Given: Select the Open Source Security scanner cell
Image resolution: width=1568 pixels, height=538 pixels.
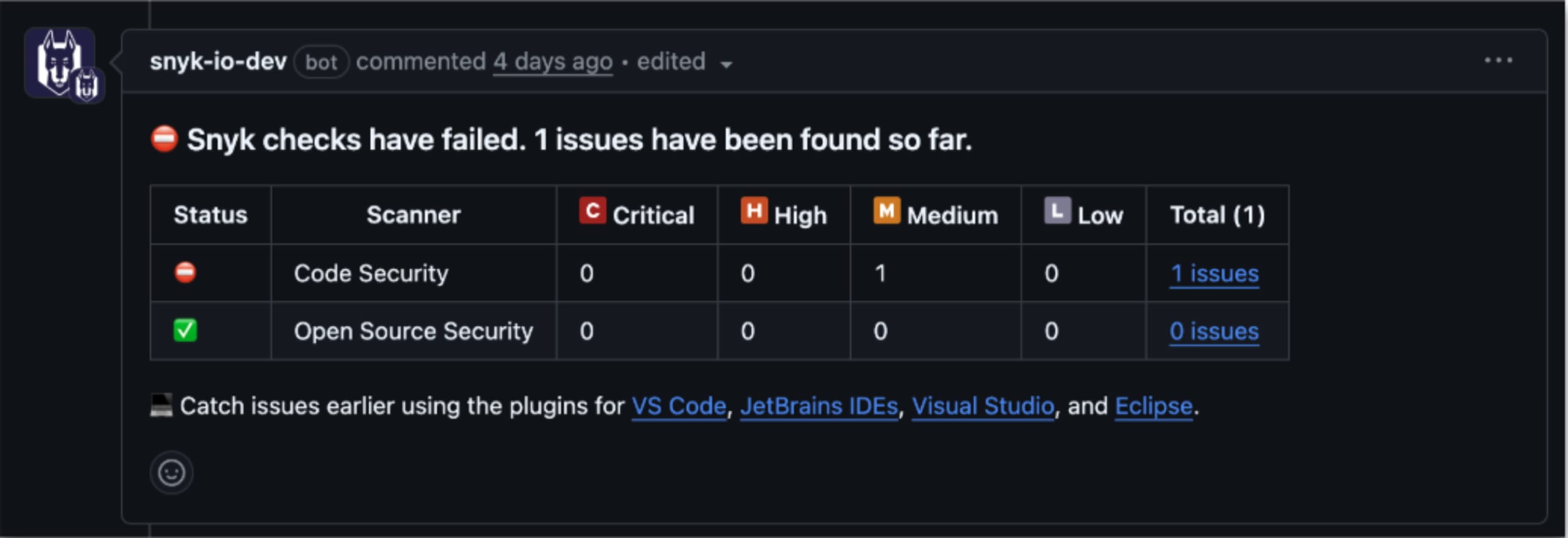Looking at the screenshot, I should (413, 331).
